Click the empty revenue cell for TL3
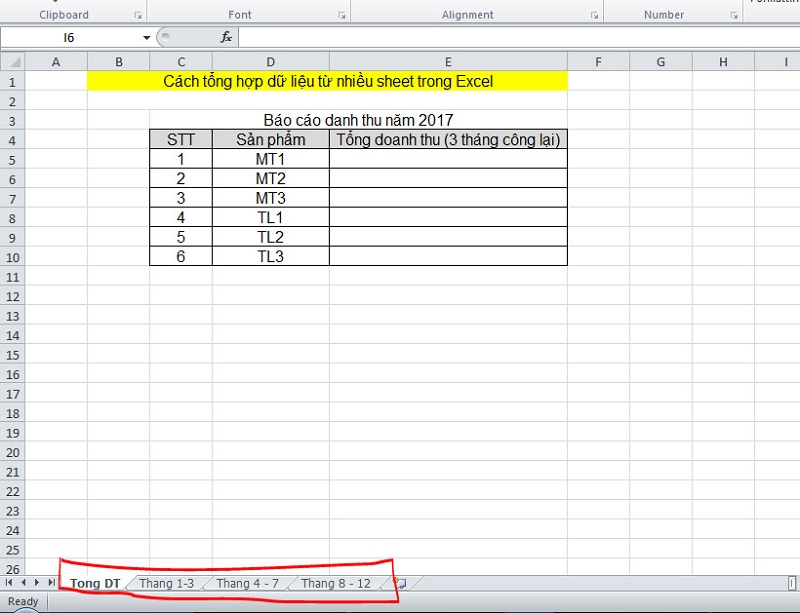Screen dimensions: 800x613 point(448,256)
